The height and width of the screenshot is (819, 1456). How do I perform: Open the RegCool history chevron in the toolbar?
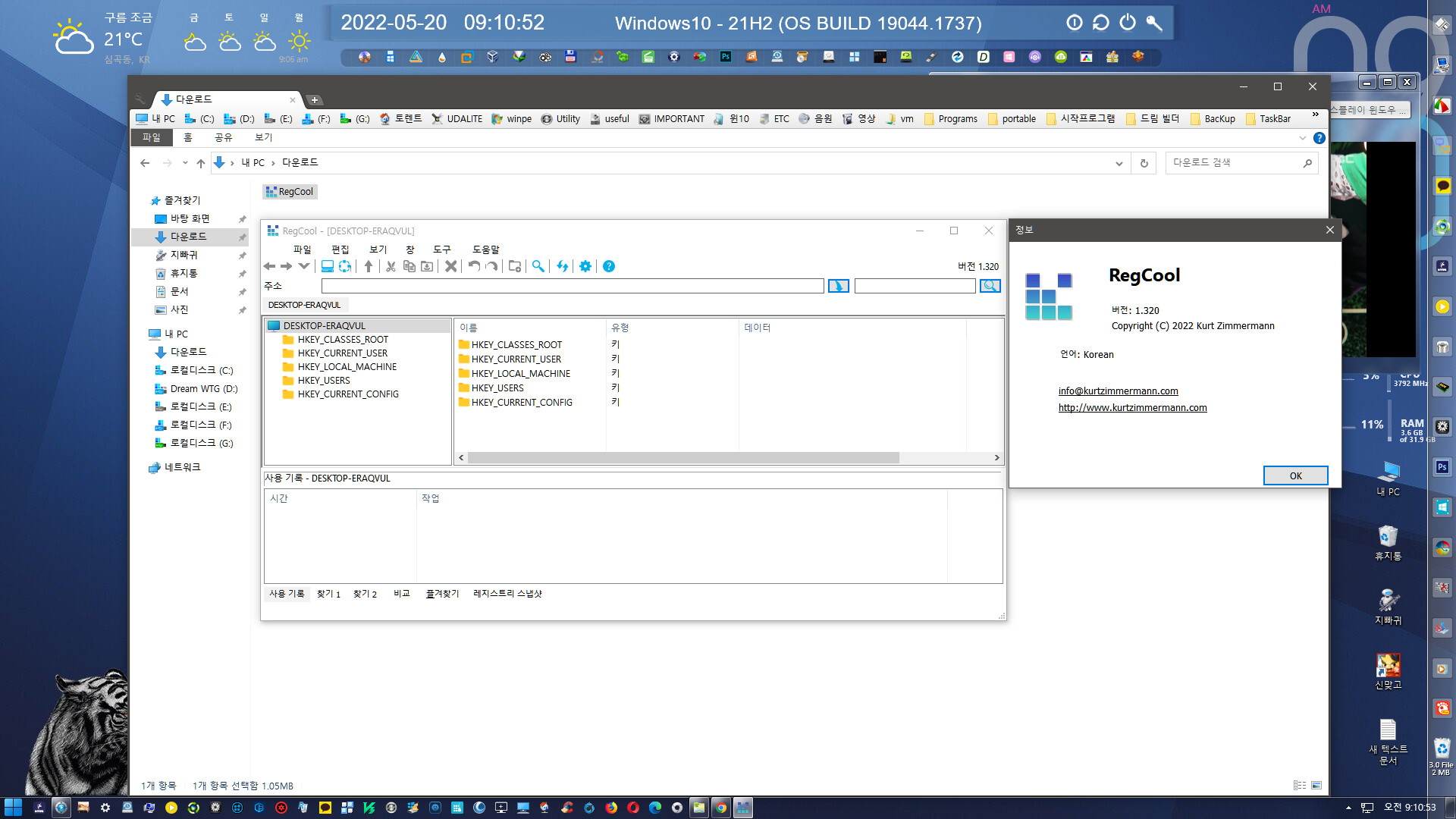click(x=303, y=266)
